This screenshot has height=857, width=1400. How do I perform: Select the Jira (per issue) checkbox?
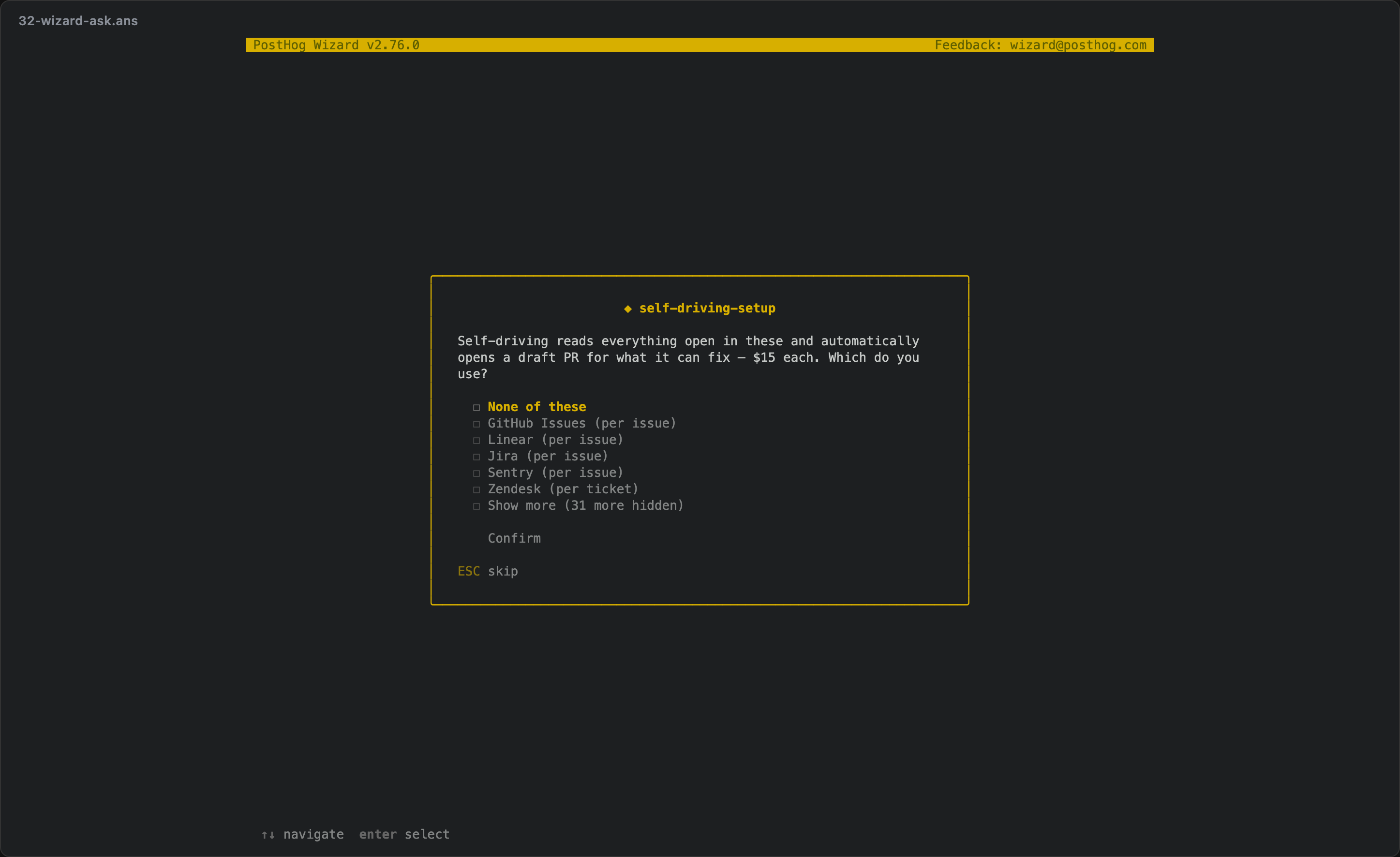coord(476,457)
